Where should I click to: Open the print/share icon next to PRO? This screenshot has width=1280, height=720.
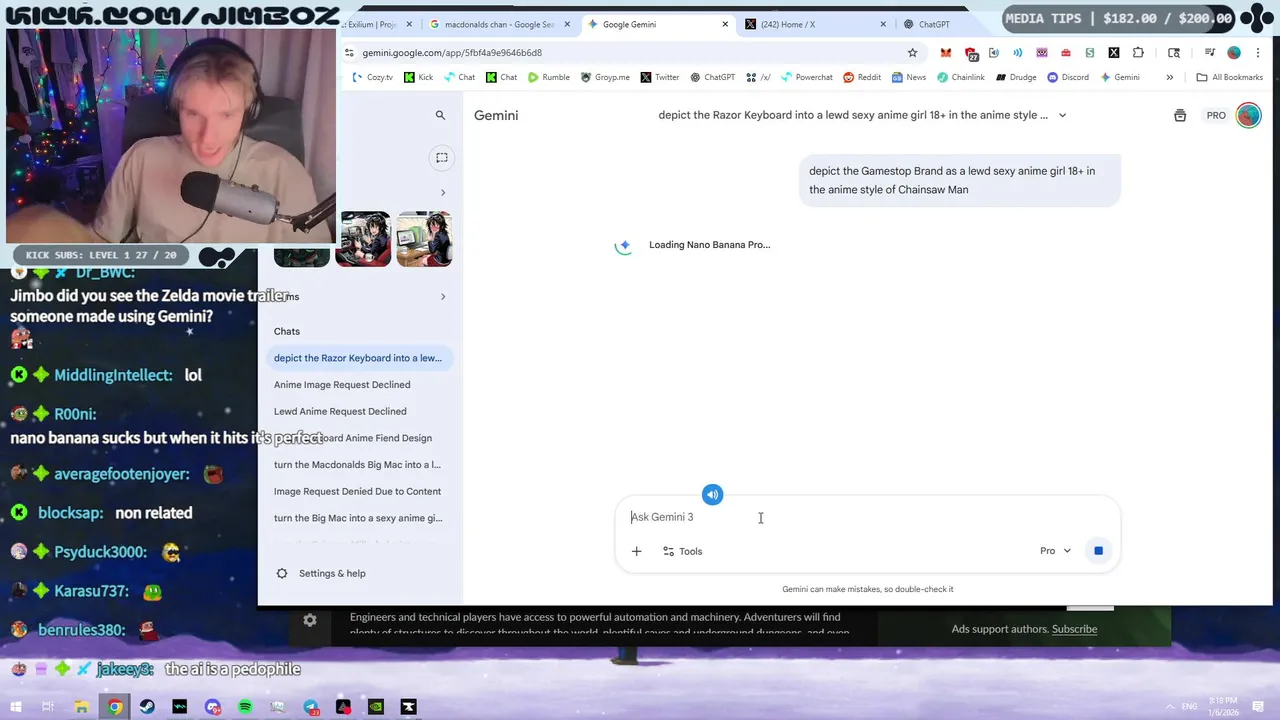click(x=1180, y=115)
